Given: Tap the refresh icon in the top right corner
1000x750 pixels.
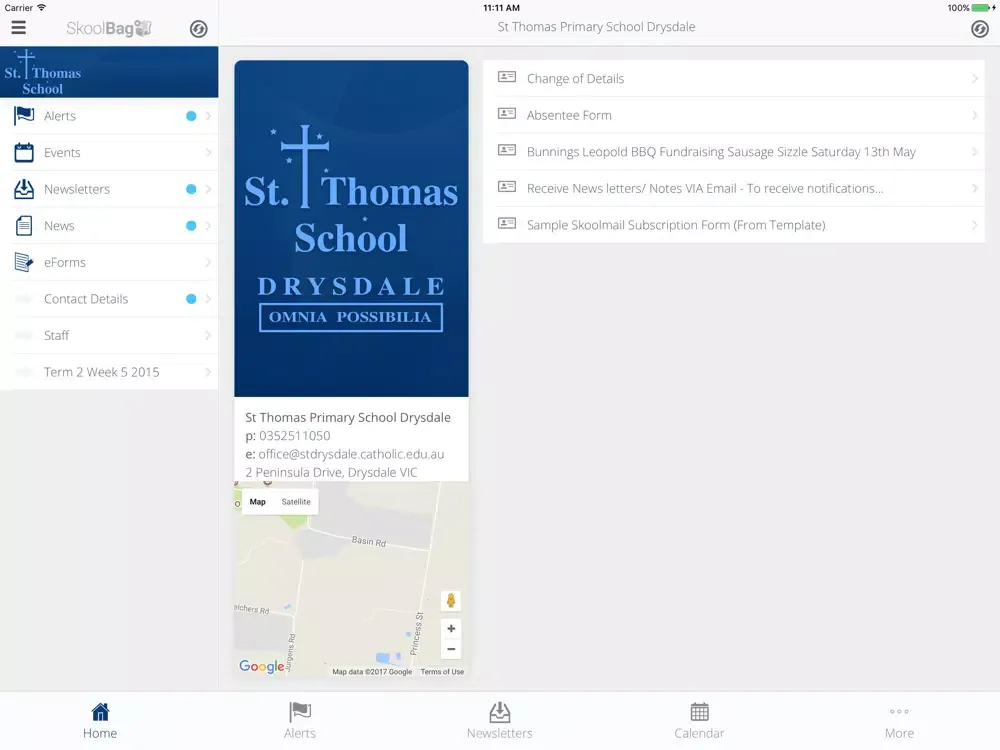Looking at the screenshot, I should [980, 29].
